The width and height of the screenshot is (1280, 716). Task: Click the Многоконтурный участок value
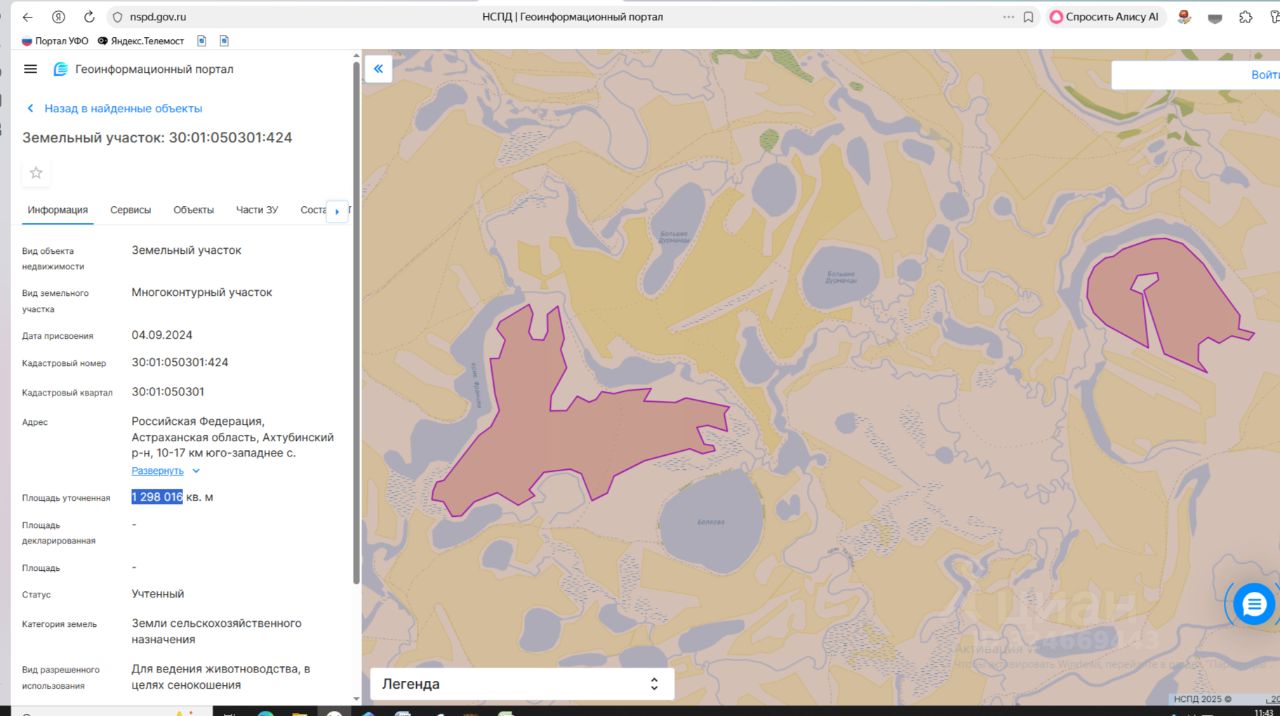(202, 293)
